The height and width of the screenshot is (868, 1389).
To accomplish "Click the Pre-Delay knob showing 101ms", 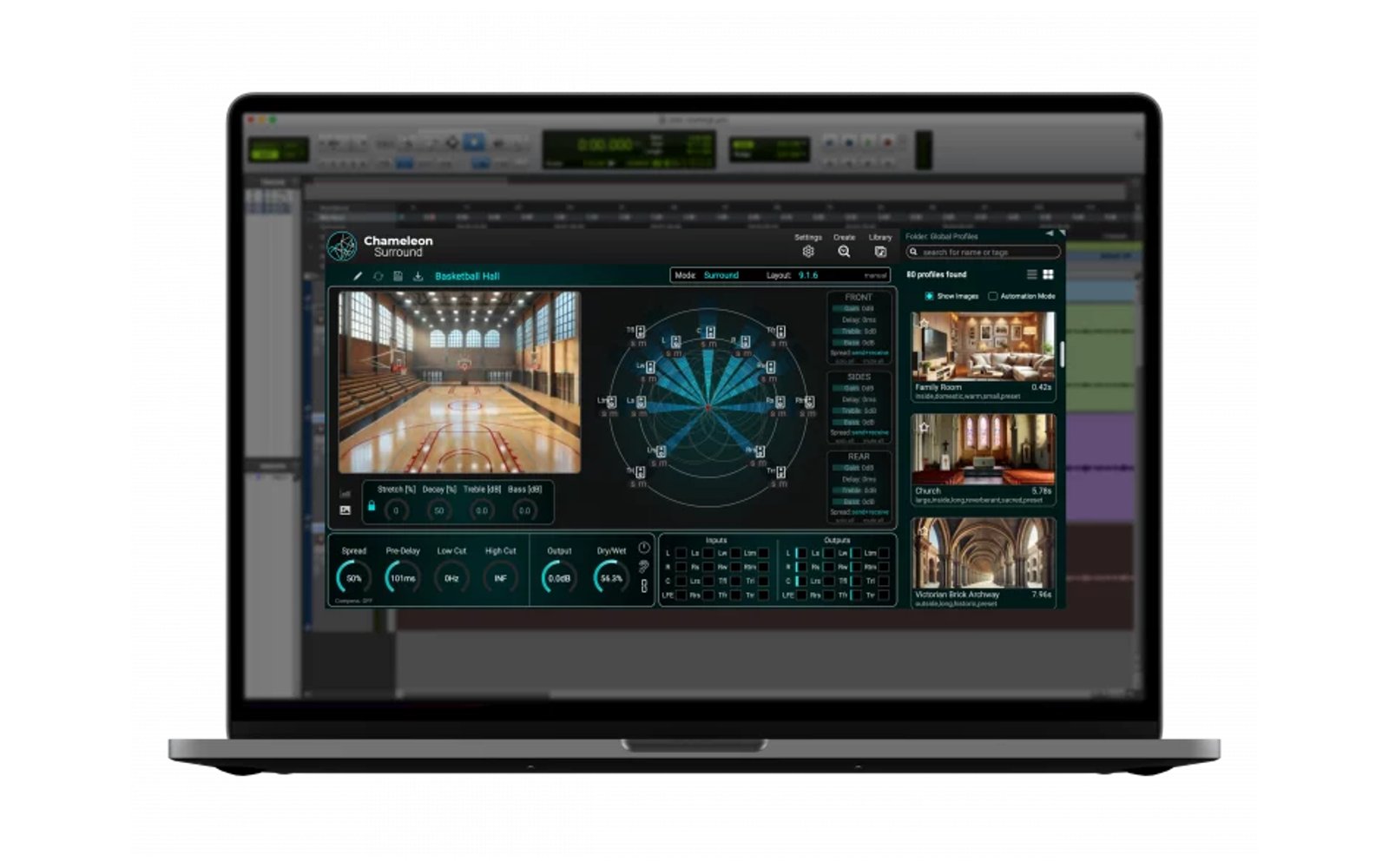I will (402, 577).
